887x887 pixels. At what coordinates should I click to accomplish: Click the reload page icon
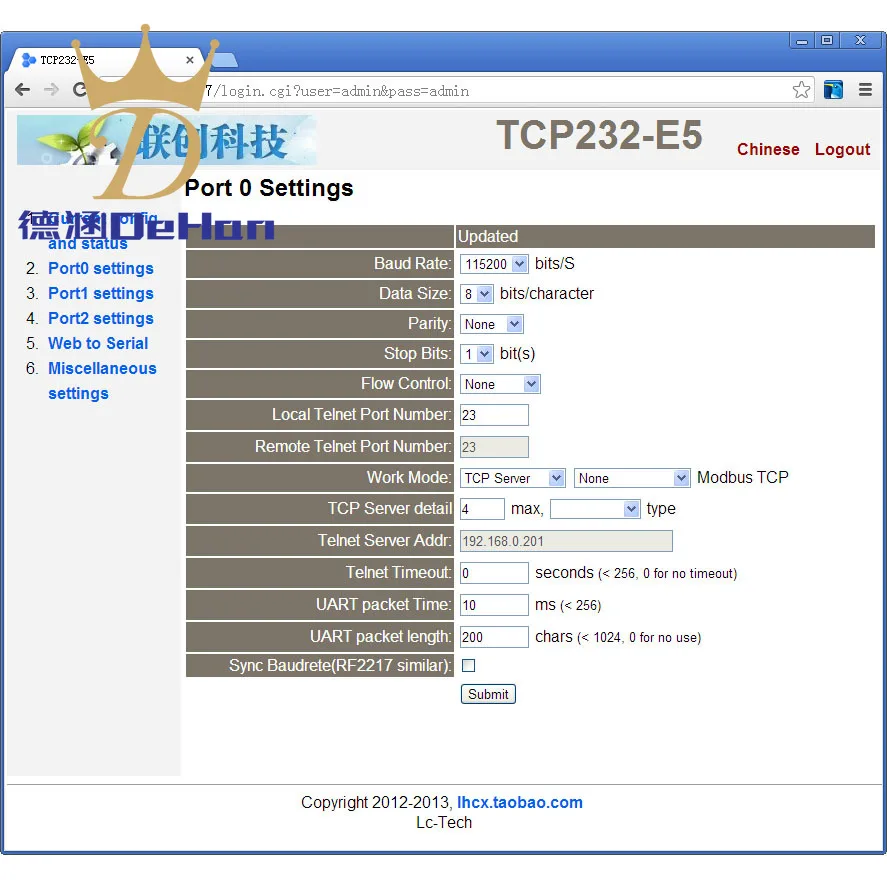click(80, 89)
